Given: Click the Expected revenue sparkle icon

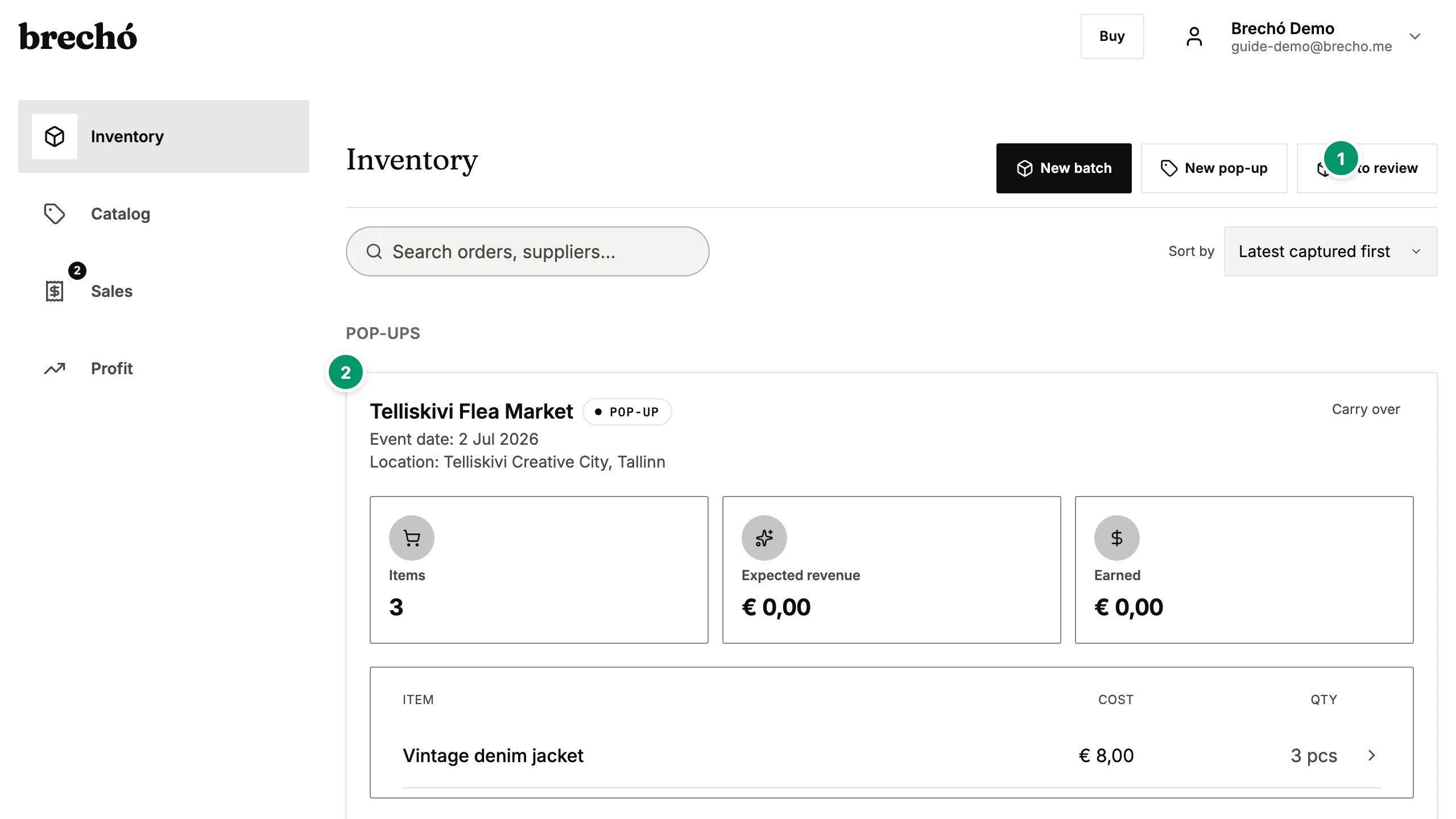Looking at the screenshot, I should [764, 538].
